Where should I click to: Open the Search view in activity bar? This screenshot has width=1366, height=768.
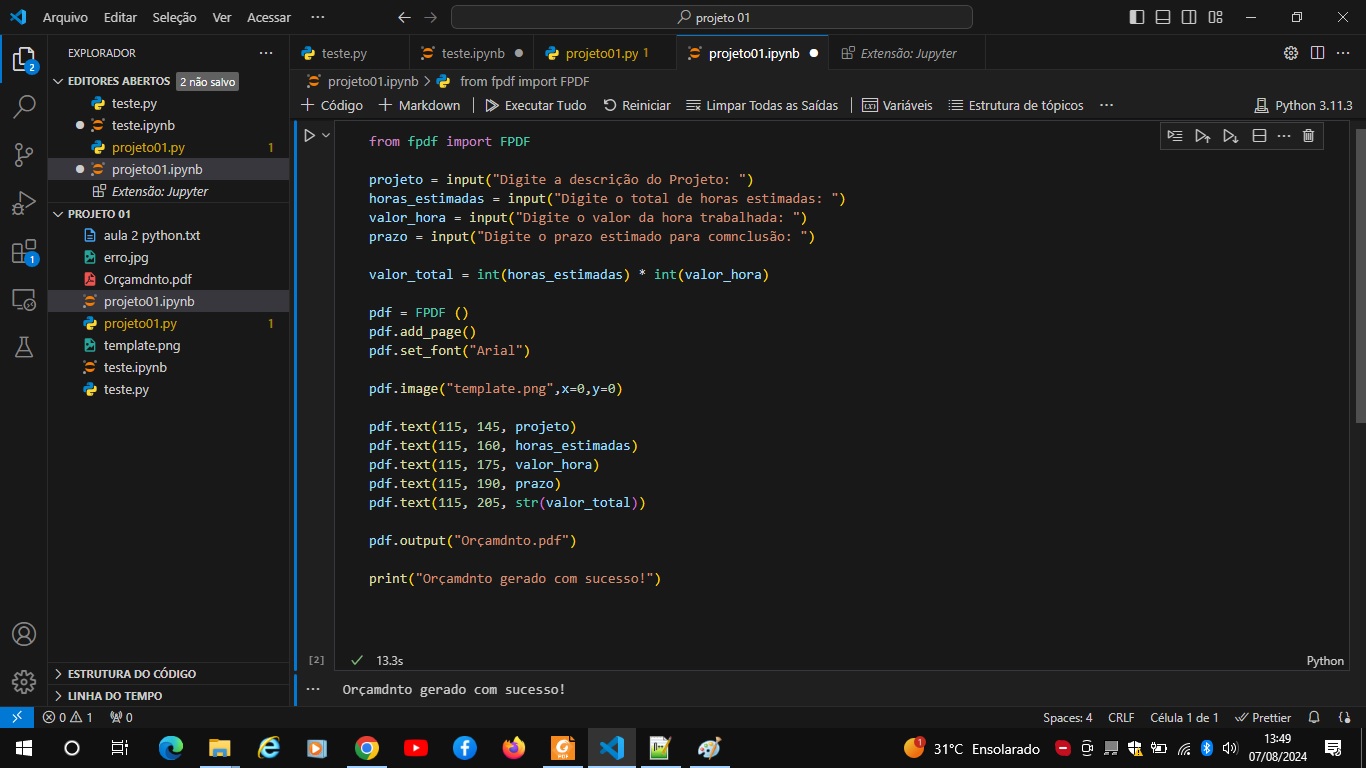pyautogui.click(x=24, y=106)
